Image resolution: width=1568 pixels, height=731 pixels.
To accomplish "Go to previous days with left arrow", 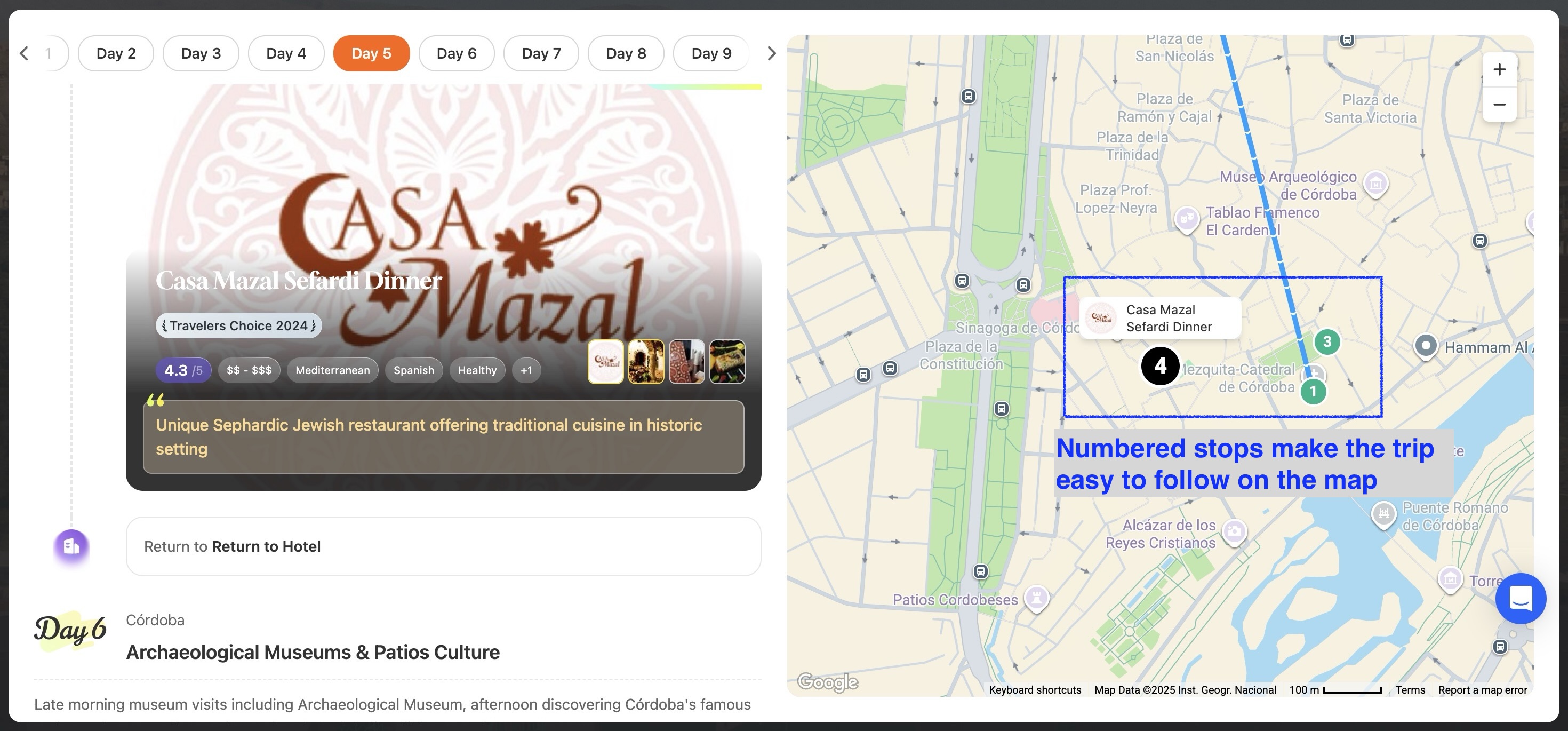I will click(x=25, y=53).
